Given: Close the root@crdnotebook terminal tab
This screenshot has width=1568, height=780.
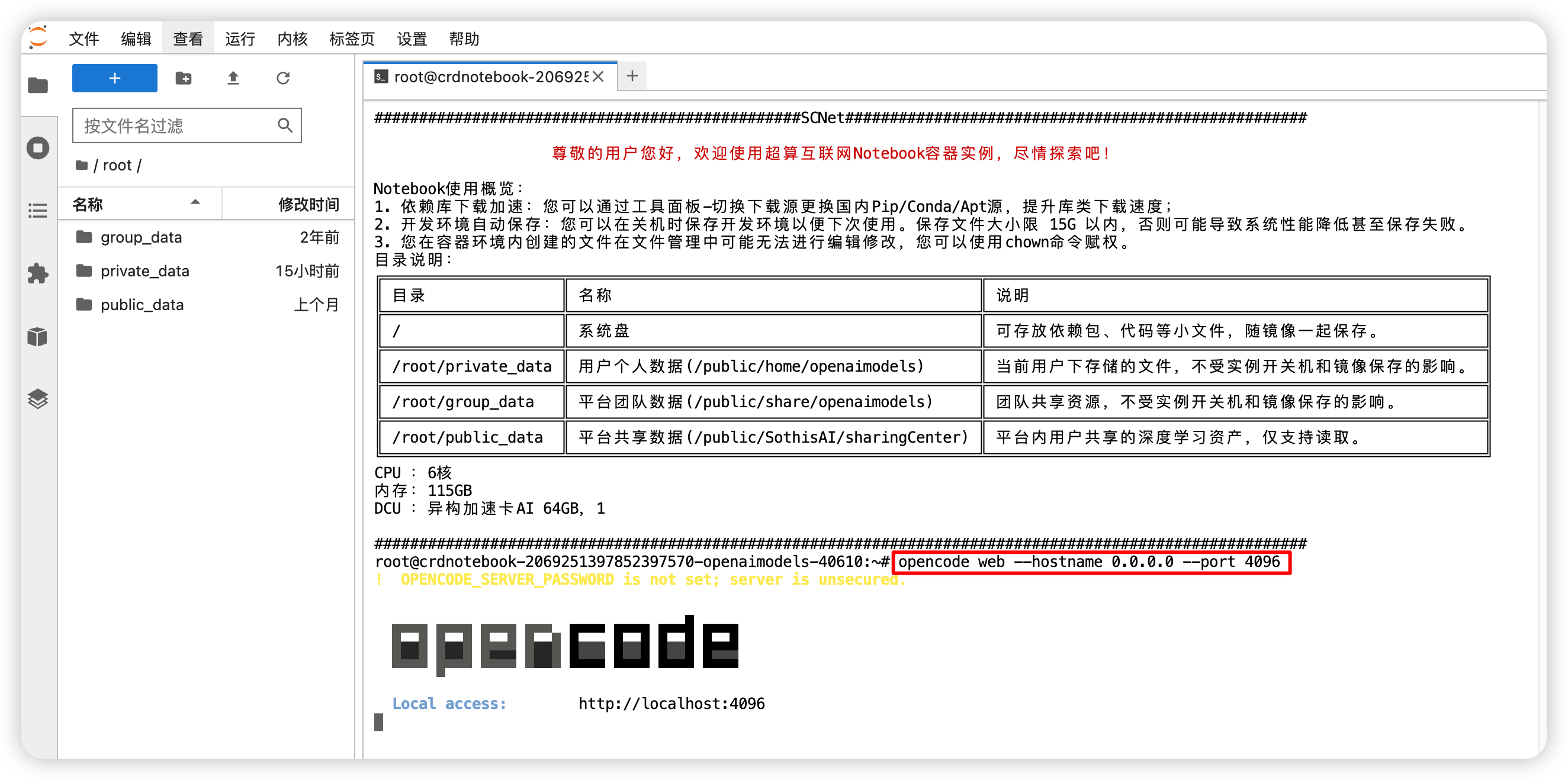Looking at the screenshot, I should coord(598,77).
